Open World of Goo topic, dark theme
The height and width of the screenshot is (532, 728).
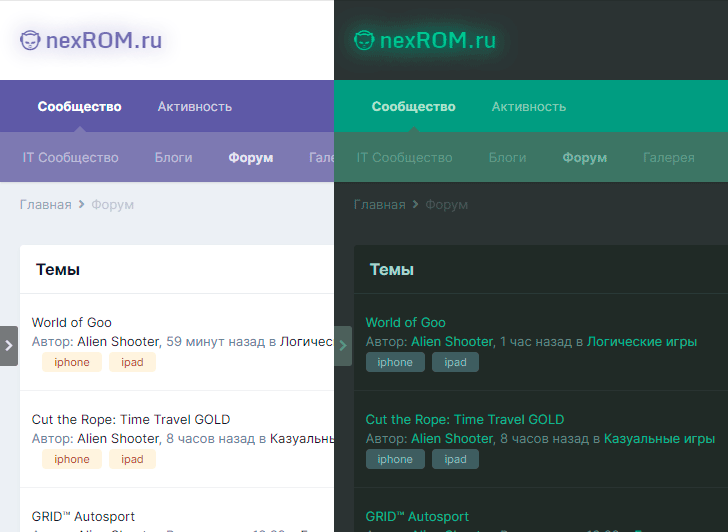405,322
